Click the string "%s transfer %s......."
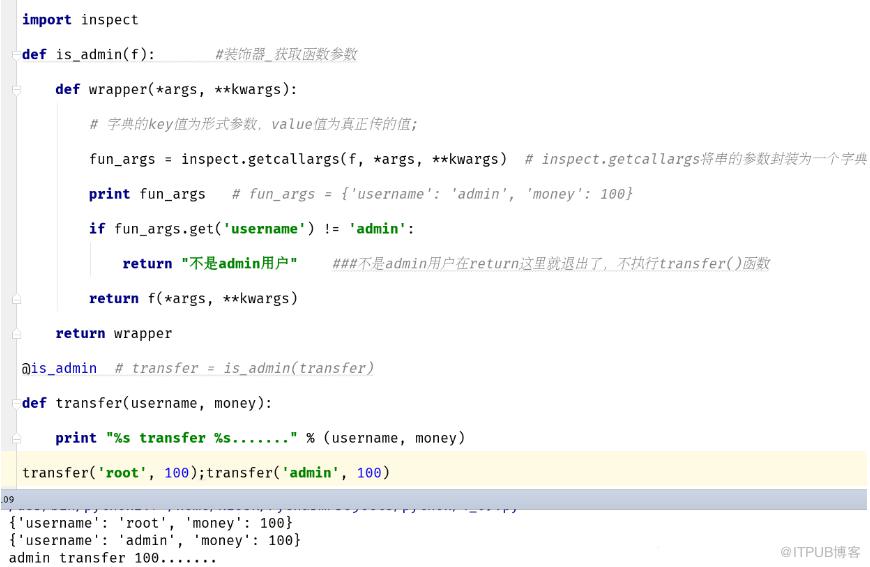Screen dimensions: 870x567 pos(201,438)
